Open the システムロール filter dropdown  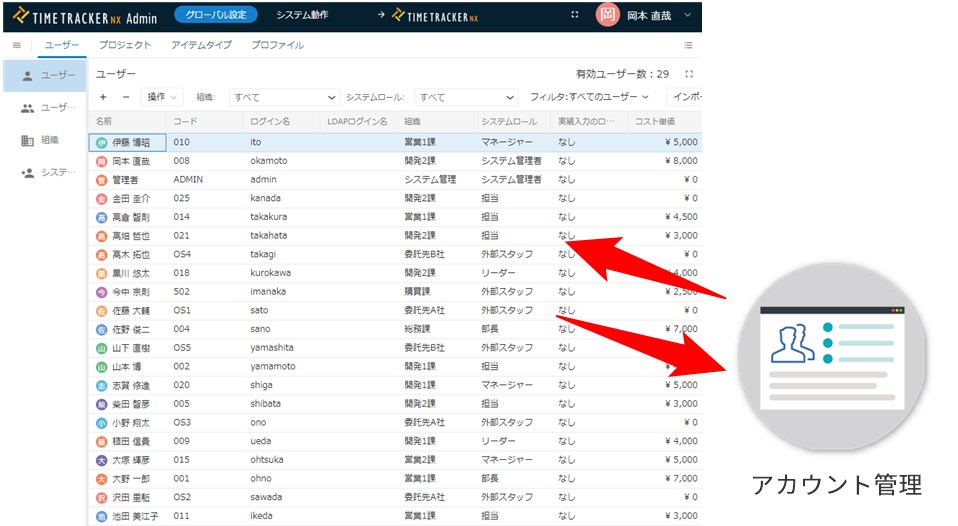466,97
